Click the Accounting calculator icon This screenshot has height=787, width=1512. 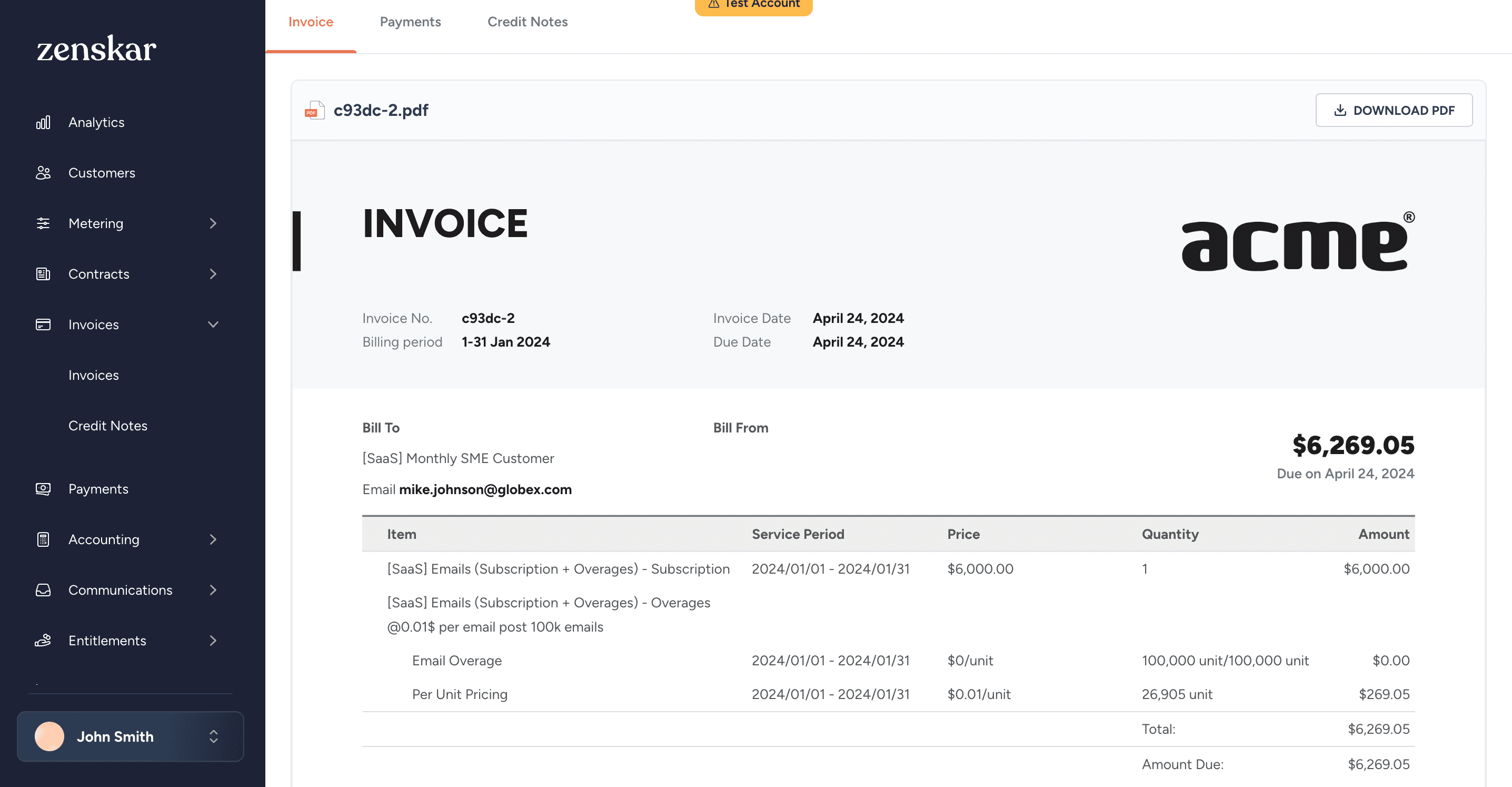43,539
